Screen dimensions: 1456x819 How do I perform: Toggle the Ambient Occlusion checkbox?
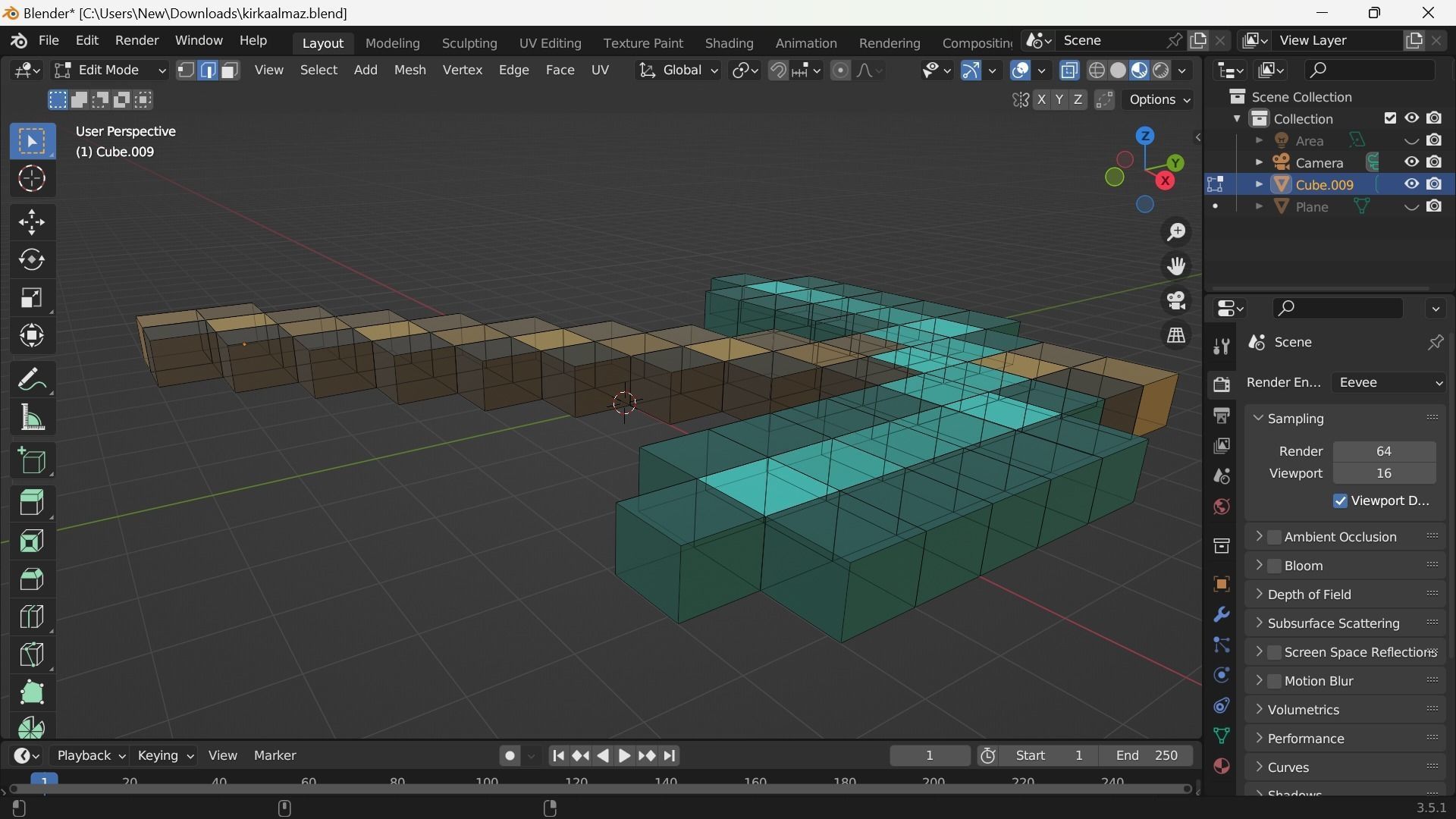point(1275,537)
